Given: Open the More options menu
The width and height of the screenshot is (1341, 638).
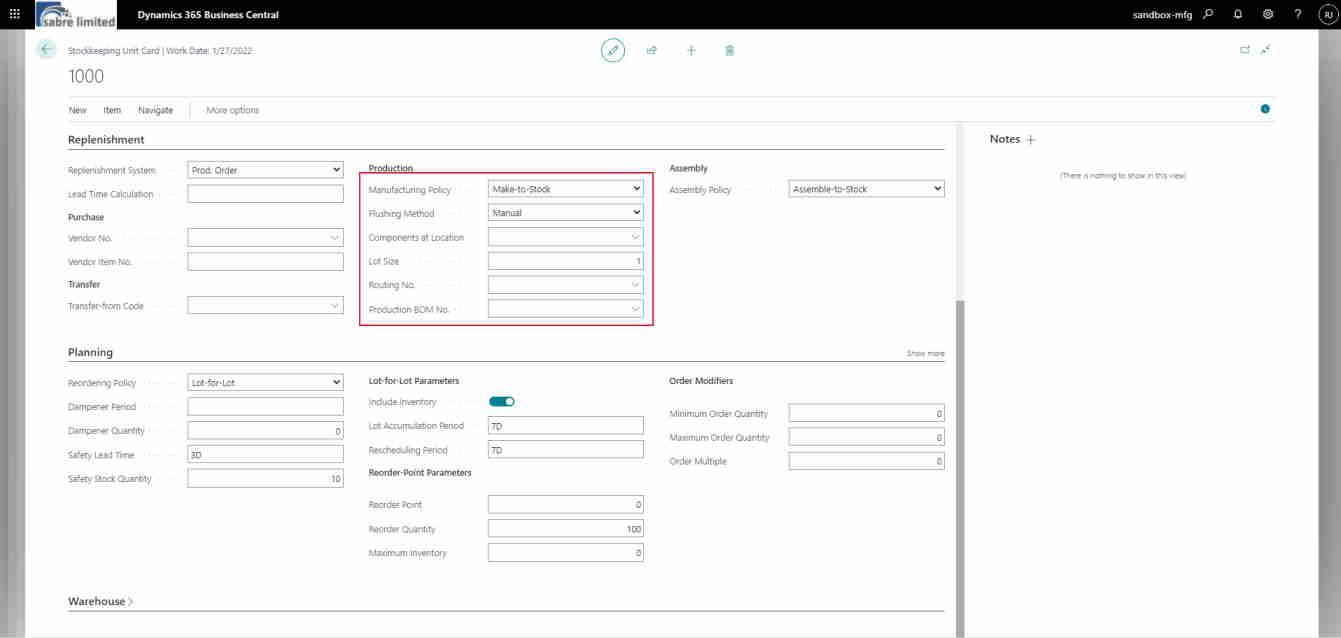Looking at the screenshot, I should point(230,110).
